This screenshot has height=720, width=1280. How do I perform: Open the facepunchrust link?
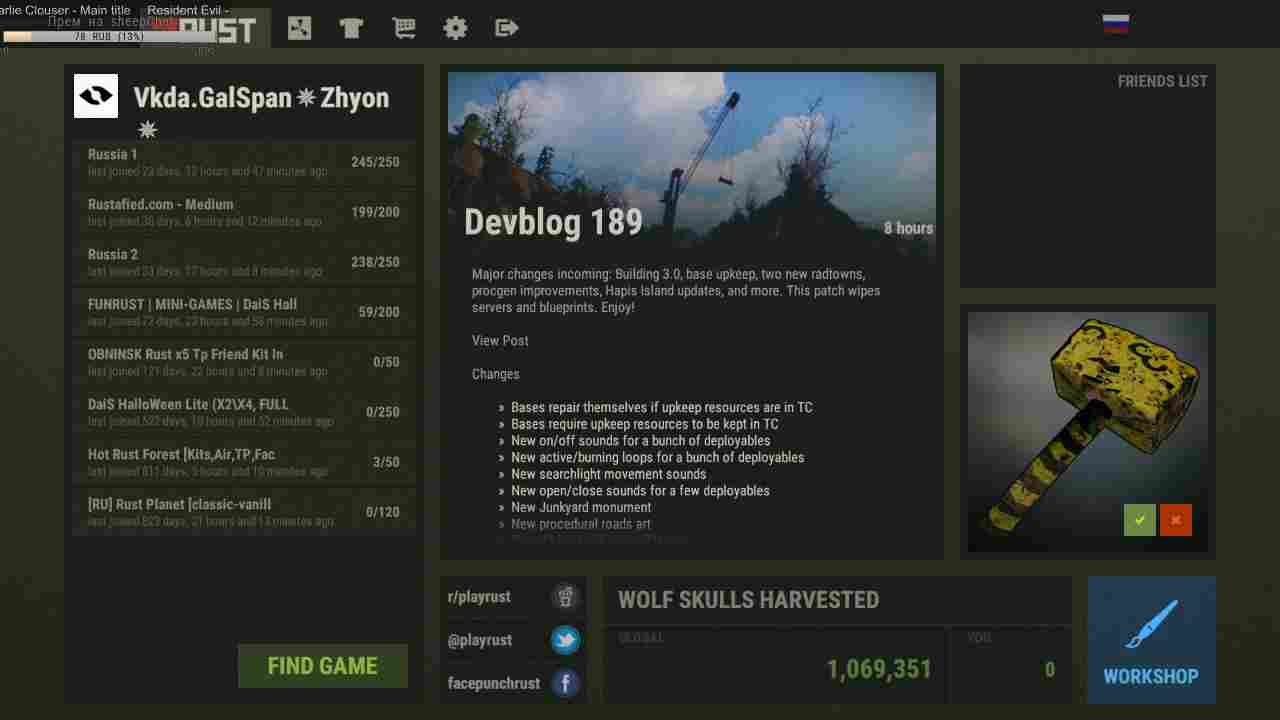[x=494, y=683]
